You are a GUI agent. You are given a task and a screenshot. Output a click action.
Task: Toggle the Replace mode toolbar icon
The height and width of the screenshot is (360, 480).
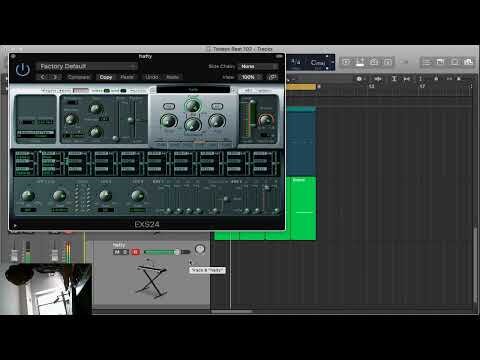tap(347, 62)
